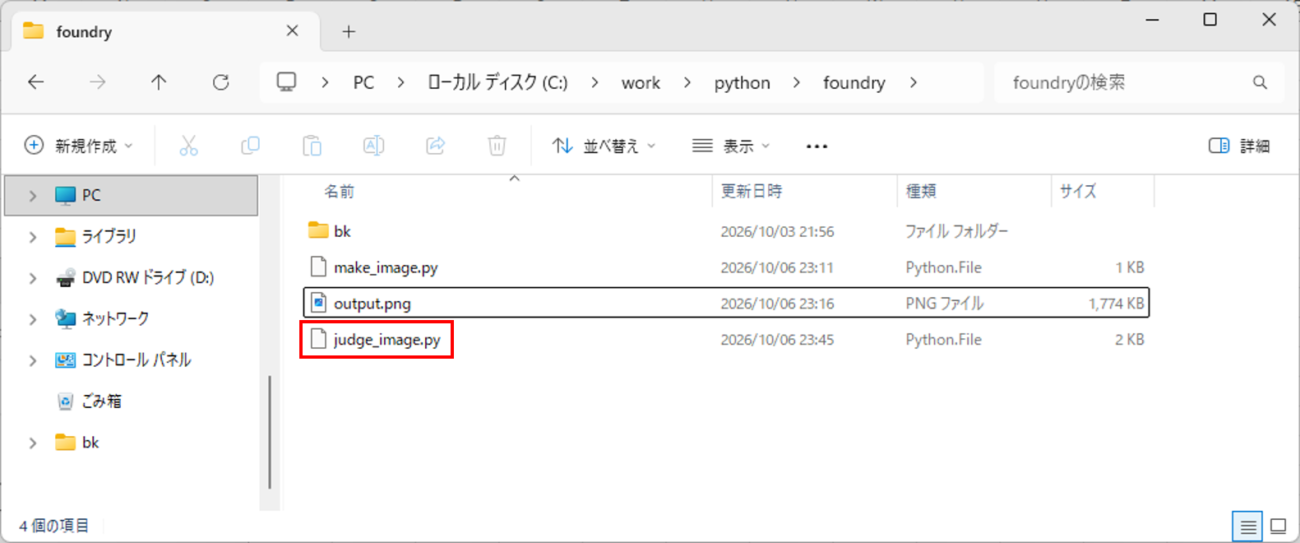Click ローカル ディスク (C:) in address bar
Image resolution: width=1300 pixels, height=543 pixels.
(497, 83)
